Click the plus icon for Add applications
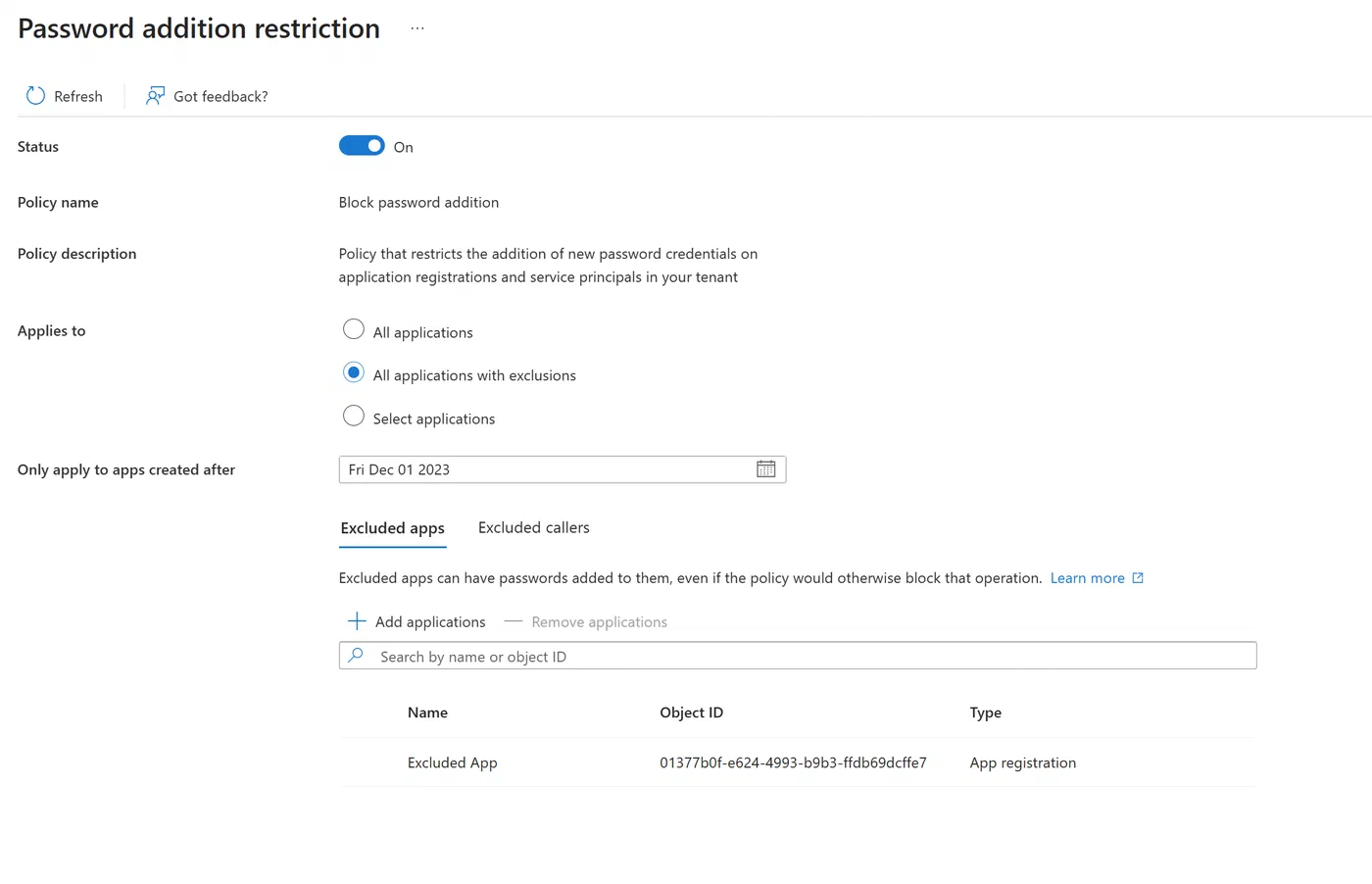Screen dimensions: 1372x884 coord(357,621)
